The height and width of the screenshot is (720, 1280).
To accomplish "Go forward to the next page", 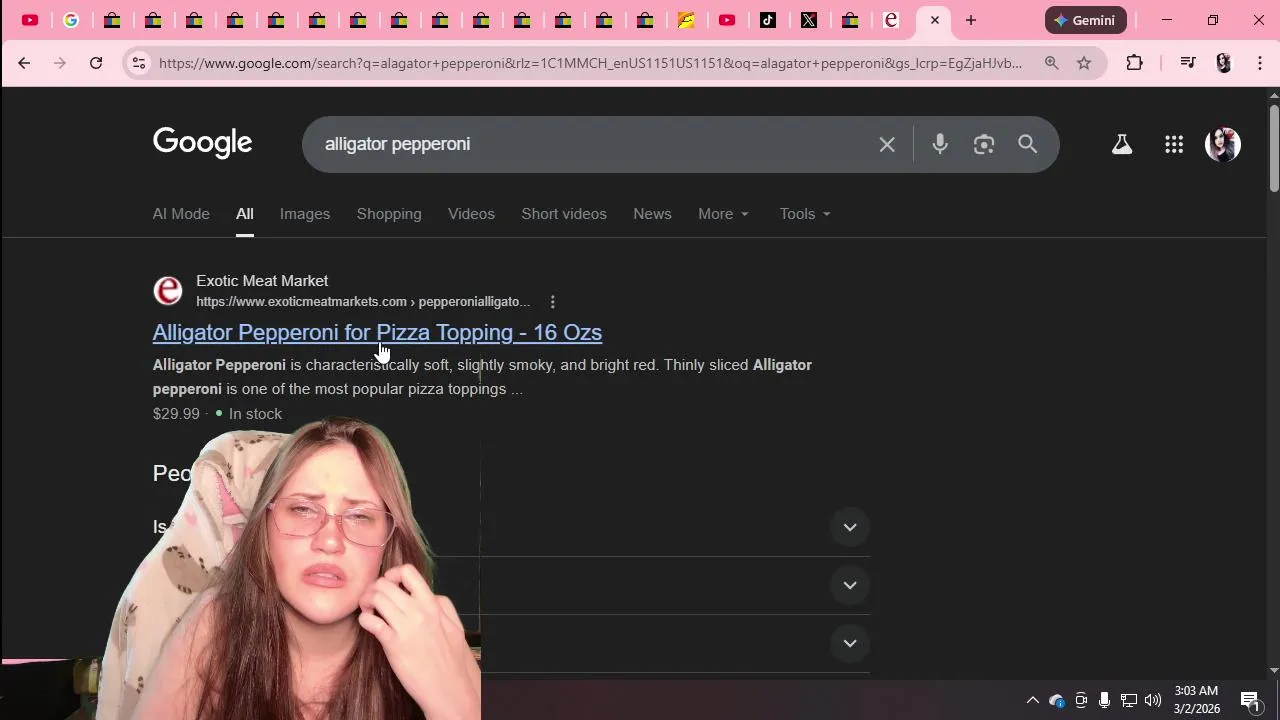I will click(60, 63).
